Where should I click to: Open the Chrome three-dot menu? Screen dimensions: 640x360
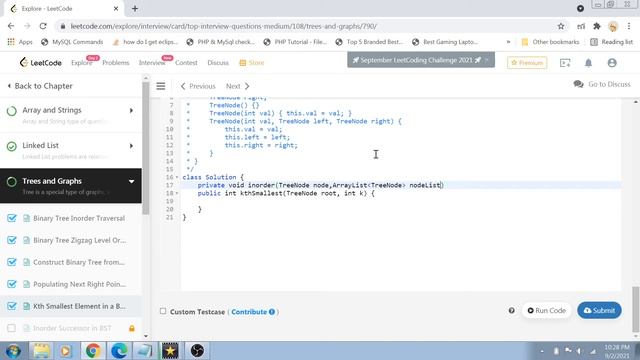pos(629,26)
